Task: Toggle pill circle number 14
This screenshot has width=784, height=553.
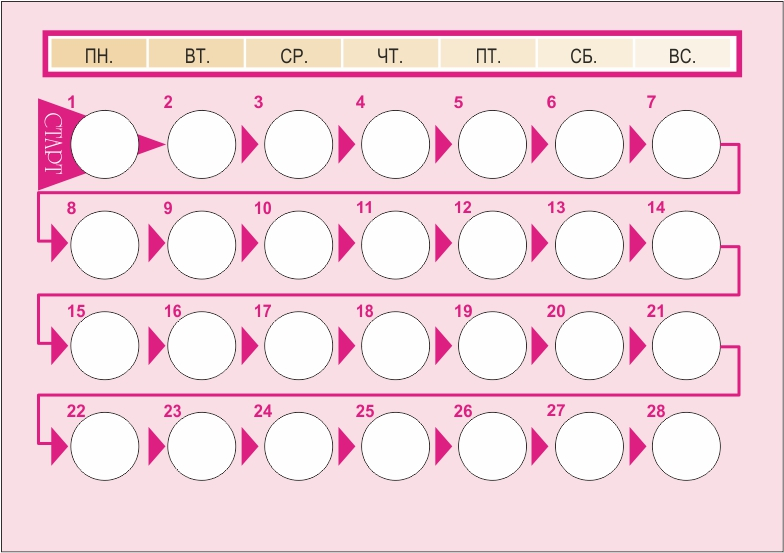Action: [686, 245]
